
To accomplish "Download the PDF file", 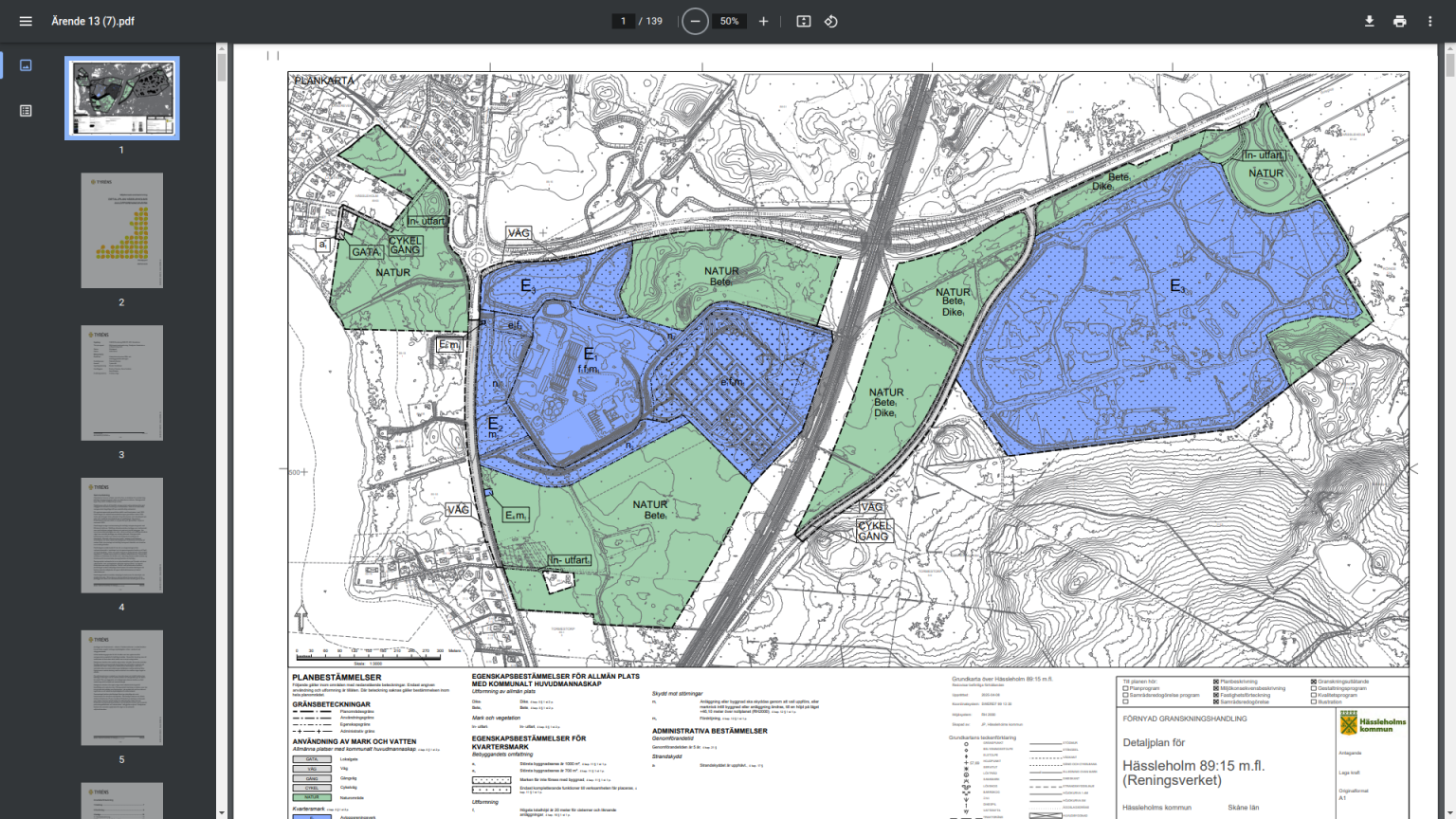I will 1369,21.
